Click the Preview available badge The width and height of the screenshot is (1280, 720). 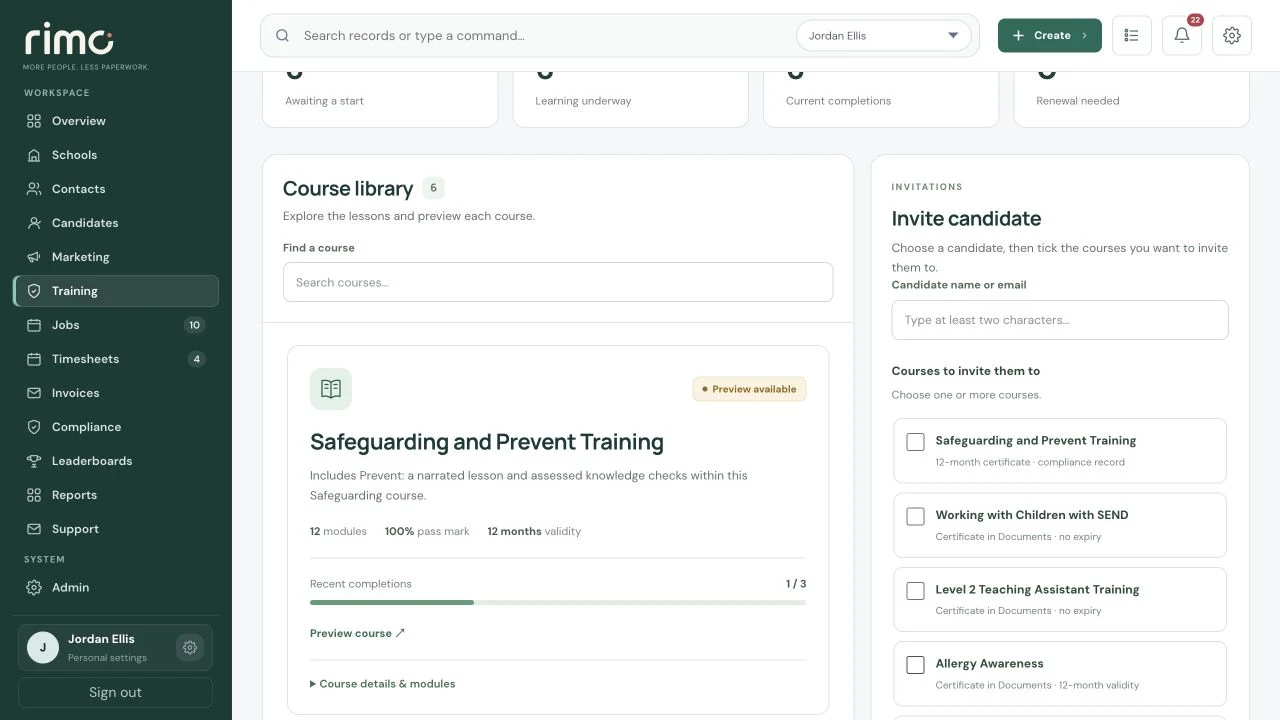749,389
